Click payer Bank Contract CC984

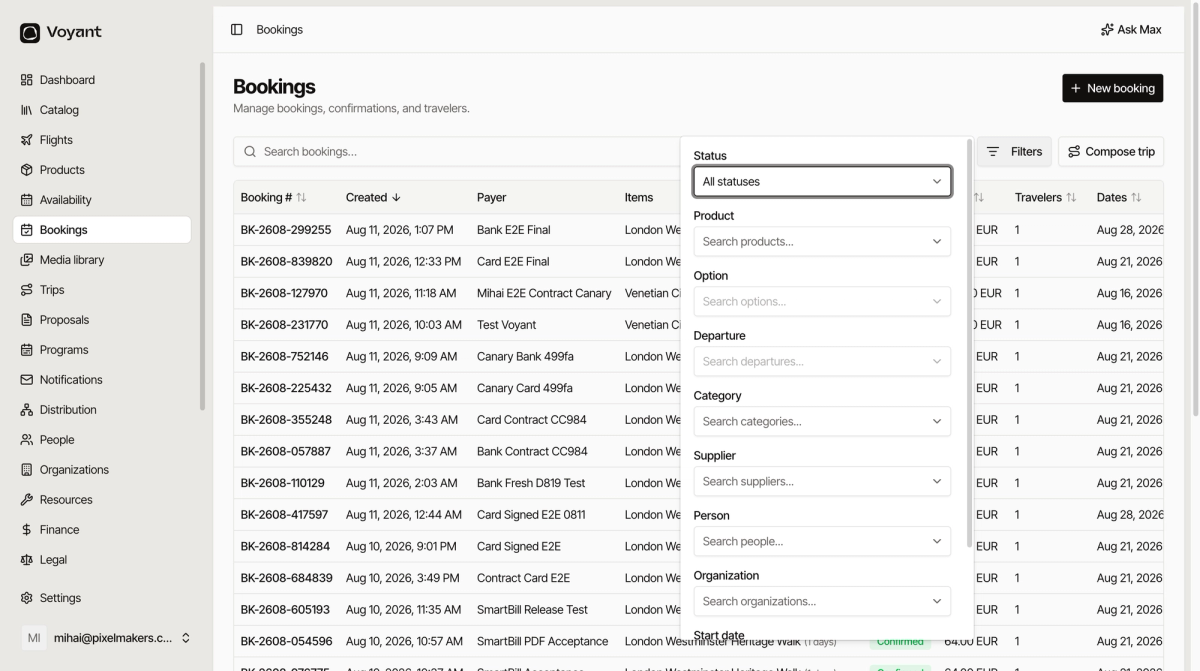click(x=532, y=452)
